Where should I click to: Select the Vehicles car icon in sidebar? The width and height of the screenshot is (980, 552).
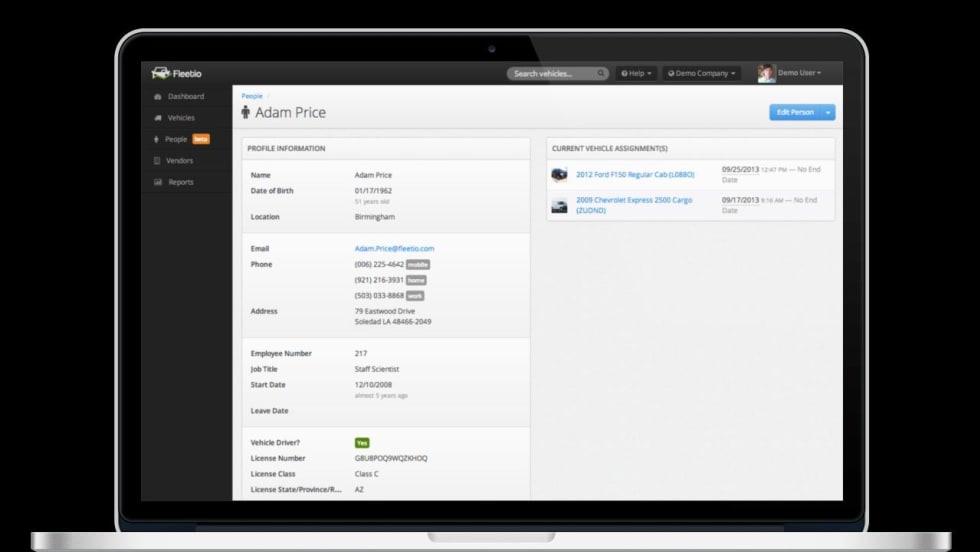158,118
